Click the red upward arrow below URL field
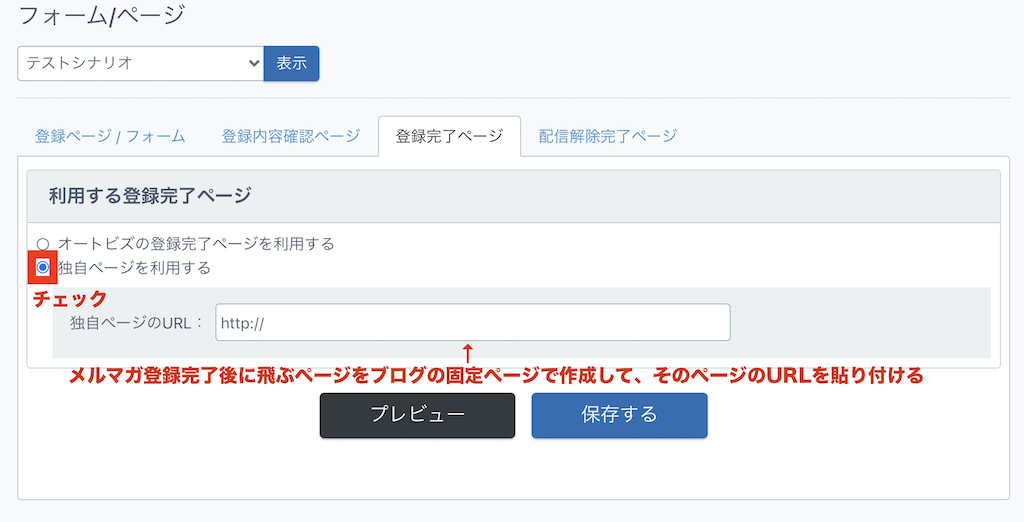1024x522 pixels. [466, 353]
